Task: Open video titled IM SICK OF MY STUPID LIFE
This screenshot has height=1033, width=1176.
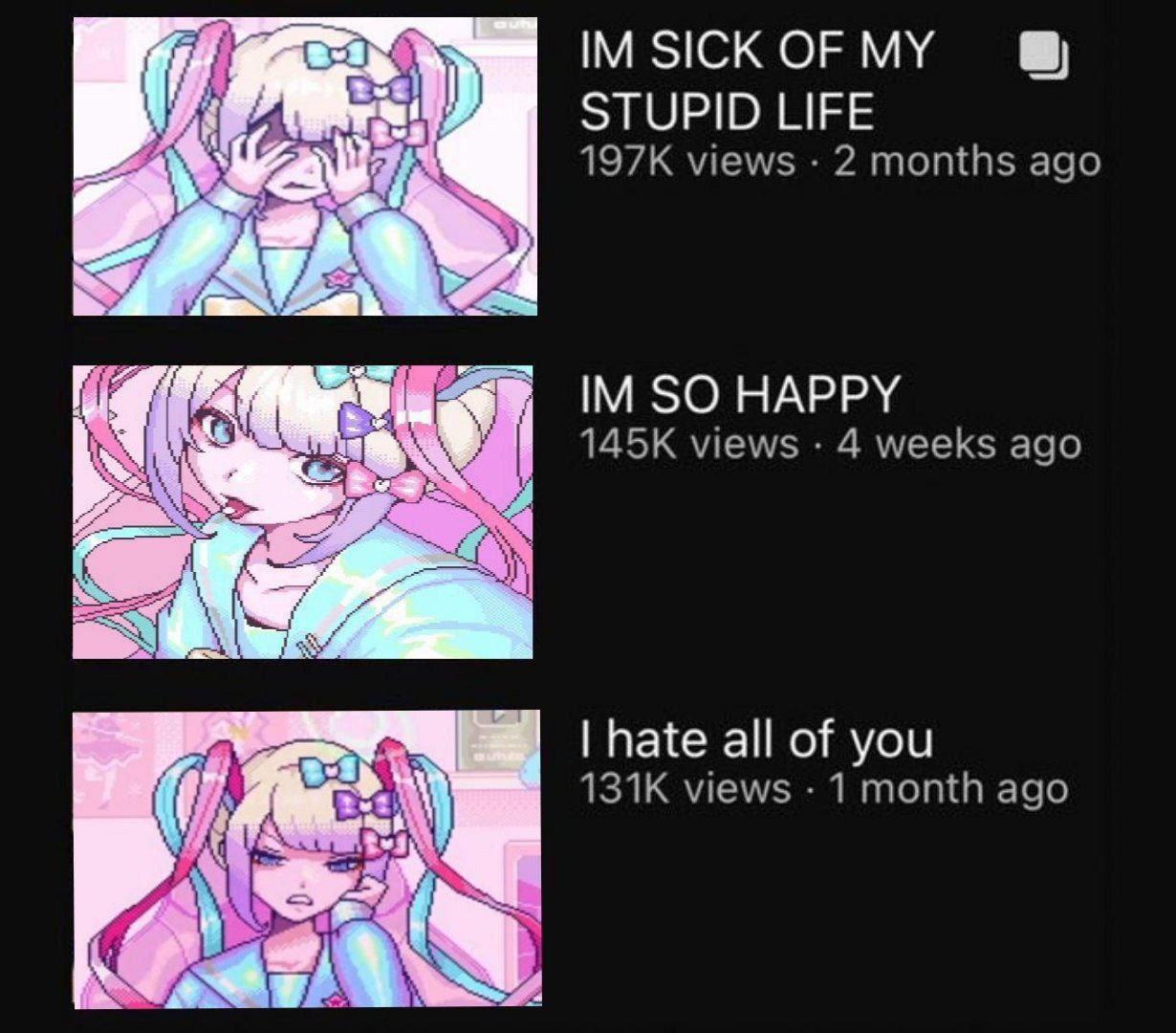Action: [x=755, y=80]
